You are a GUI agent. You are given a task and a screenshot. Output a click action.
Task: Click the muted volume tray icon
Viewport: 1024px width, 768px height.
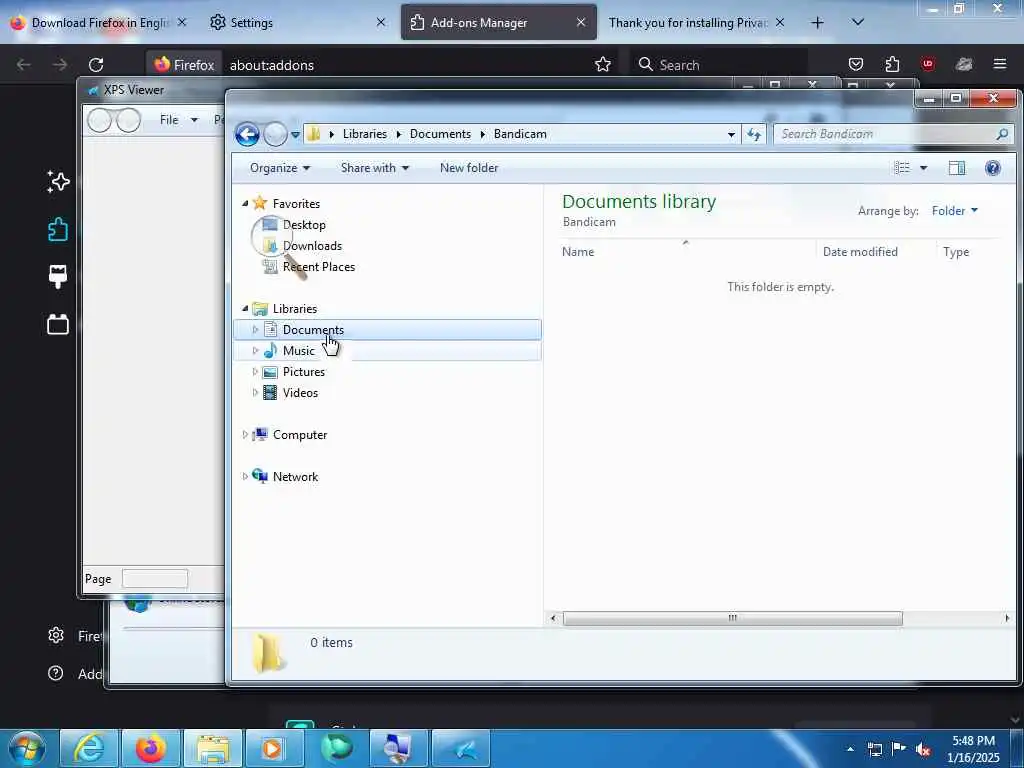[923, 750]
